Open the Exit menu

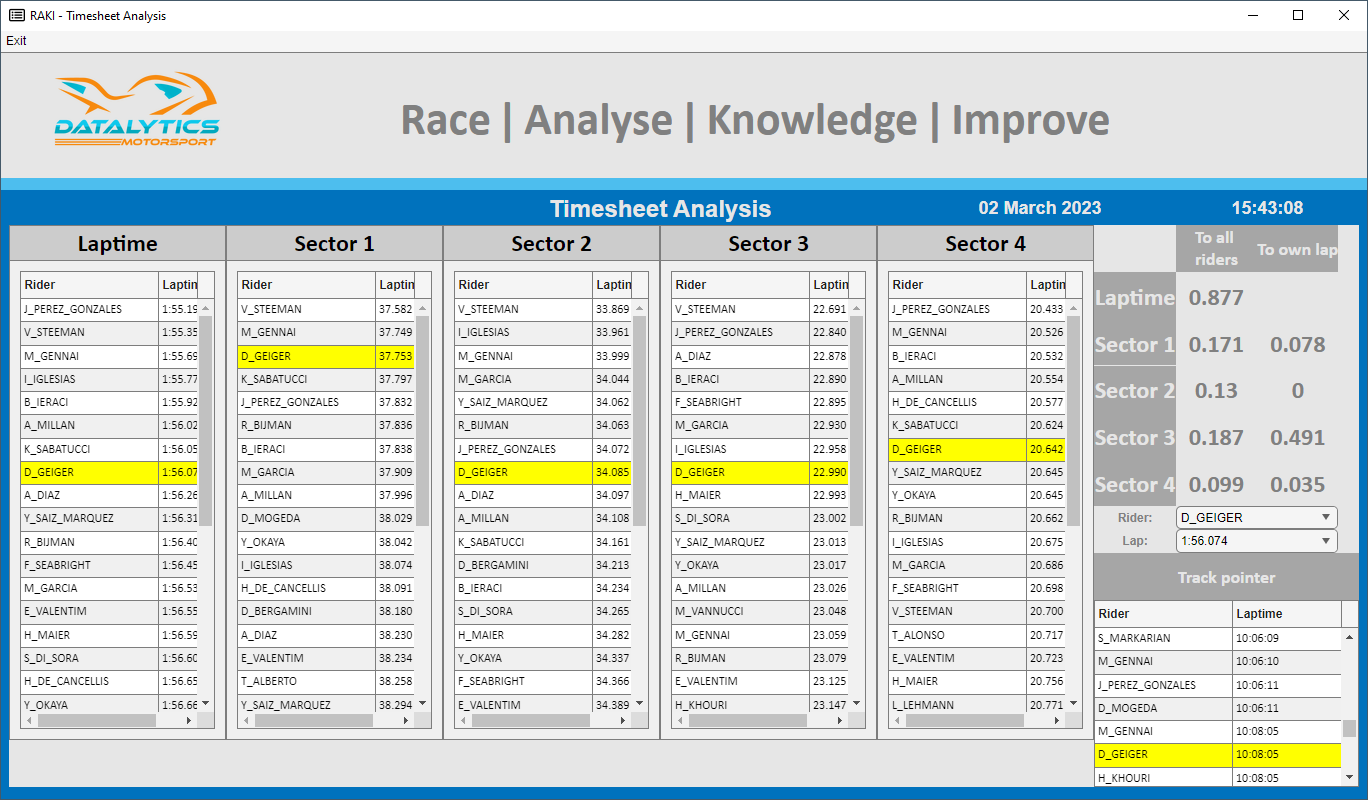[16, 41]
